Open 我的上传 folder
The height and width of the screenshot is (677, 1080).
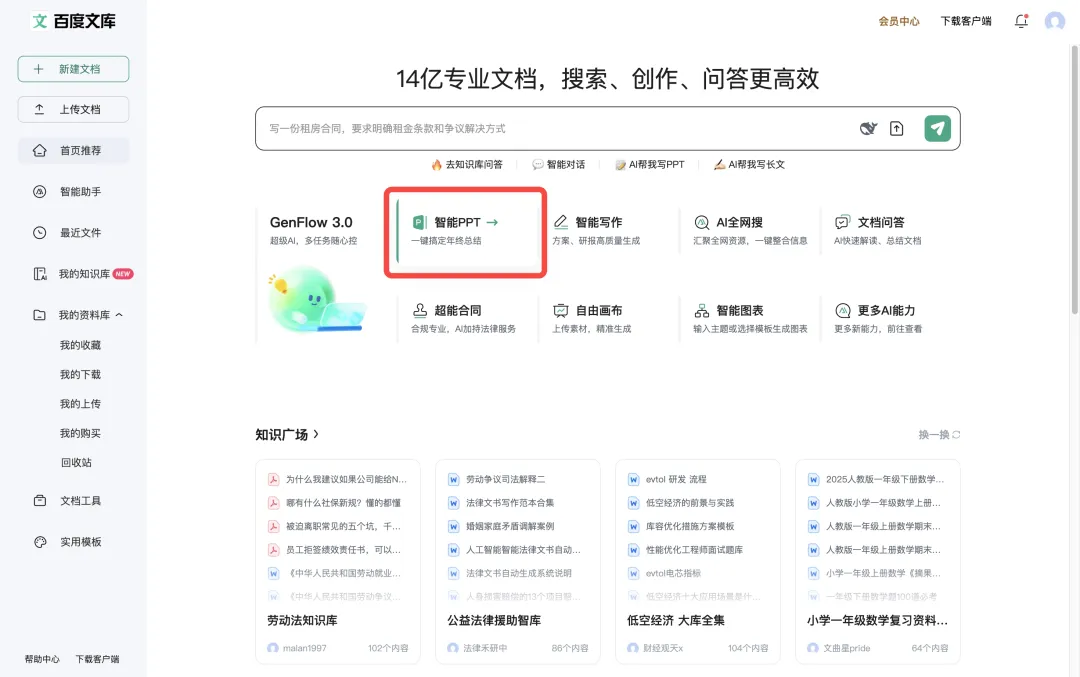pos(80,404)
